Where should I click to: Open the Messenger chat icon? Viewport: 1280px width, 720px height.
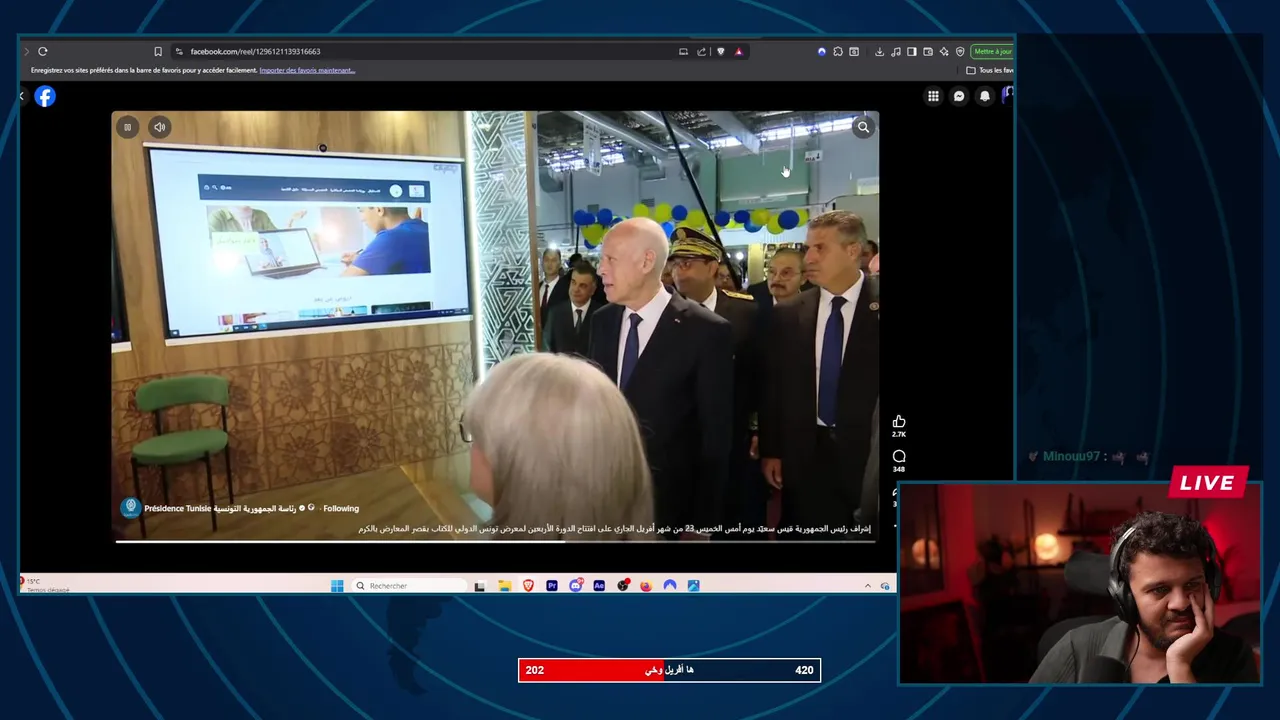tap(959, 96)
